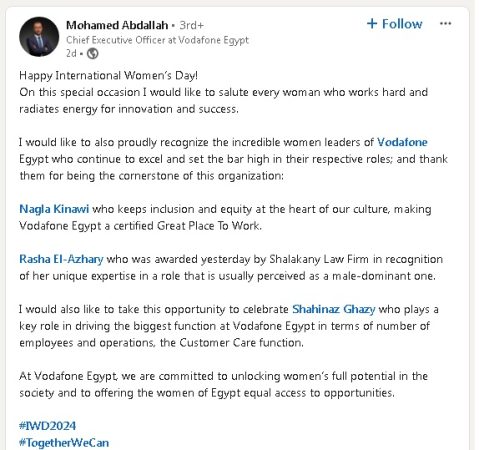Open Rasha El-Azhary's tagged profile
The width and height of the screenshot is (479, 450).
click(x=61, y=259)
